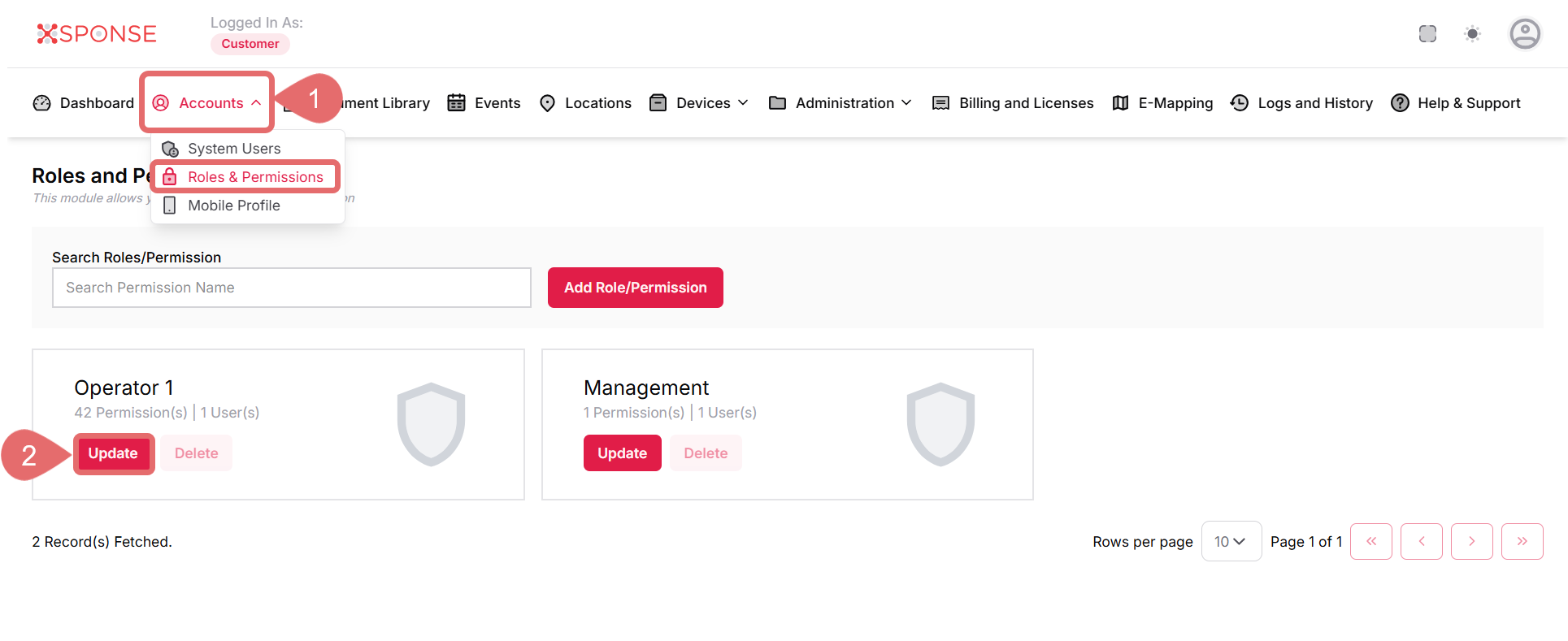Go to the Events calendar page
This screenshot has width=1568, height=641.
[x=484, y=103]
